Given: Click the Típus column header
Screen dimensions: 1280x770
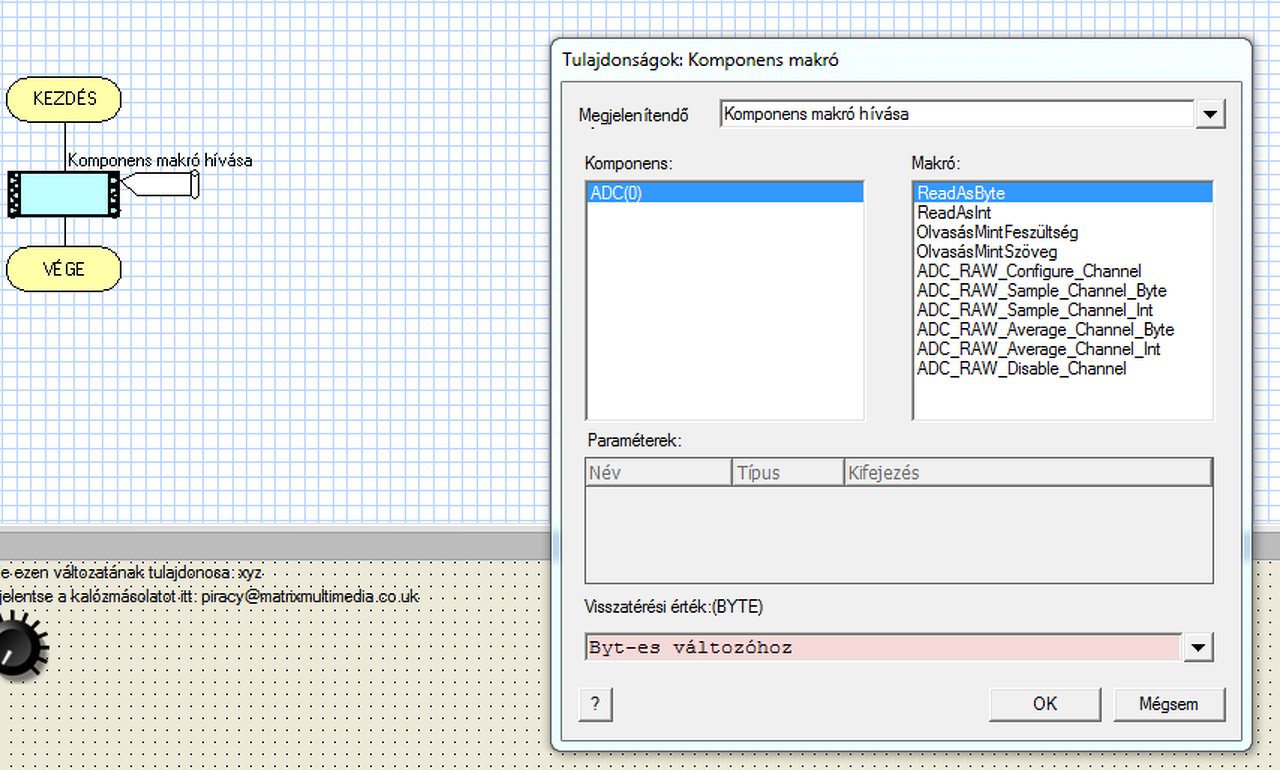Looking at the screenshot, I should coord(788,473).
